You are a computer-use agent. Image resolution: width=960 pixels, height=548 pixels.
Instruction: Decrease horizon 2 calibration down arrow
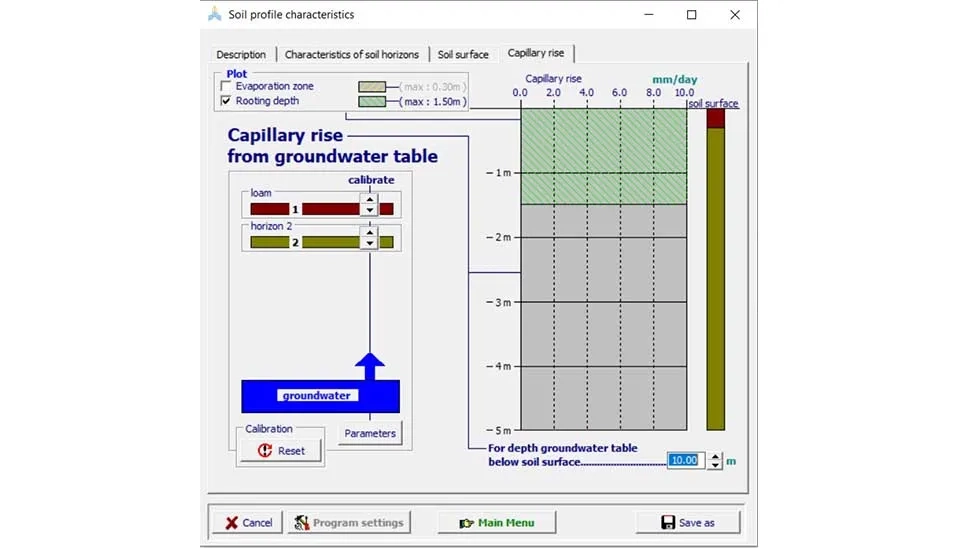pos(369,244)
